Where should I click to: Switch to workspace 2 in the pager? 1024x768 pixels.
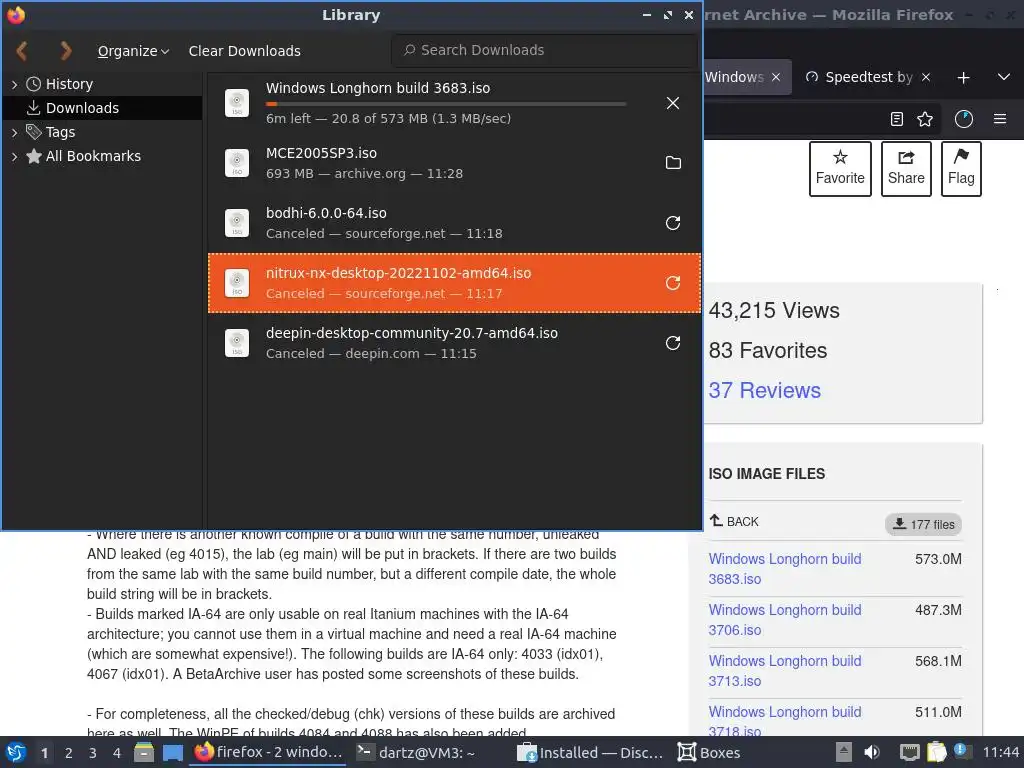(69, 753)
